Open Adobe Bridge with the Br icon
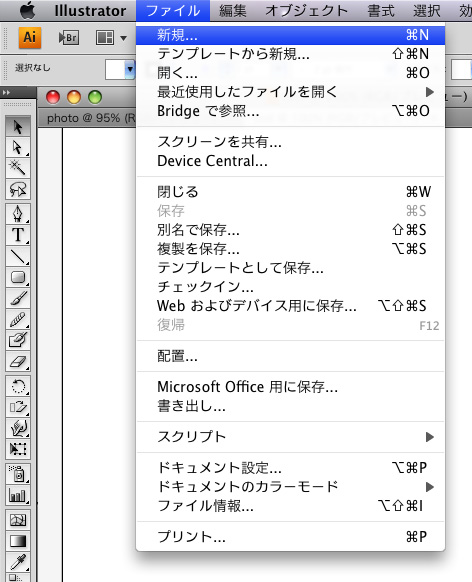The height and width of the screenshot is (582, 472). 69,38
